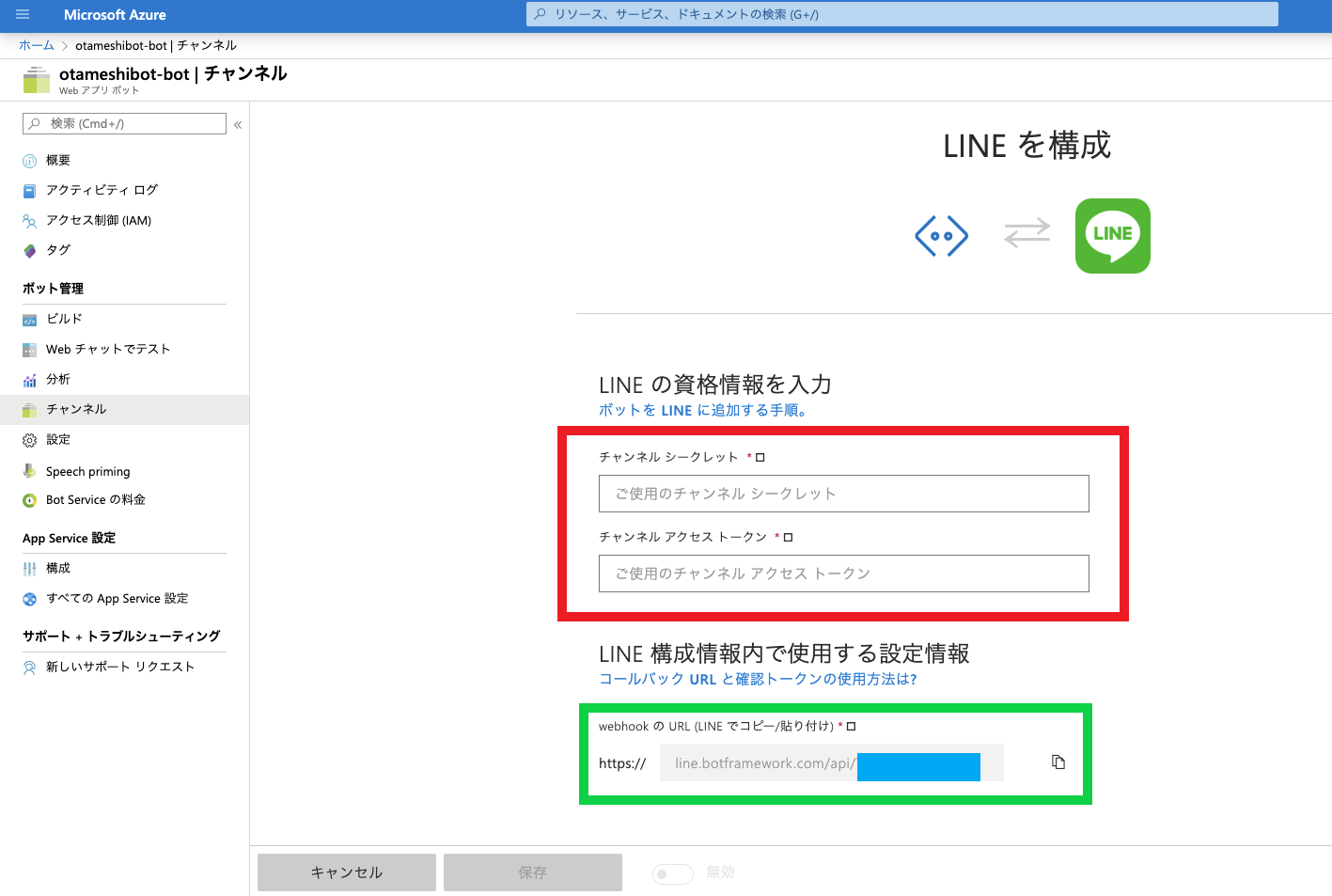Click the アクセス制御 (IAM) icon
This screenshot has width=1332, height=896.
29,221
